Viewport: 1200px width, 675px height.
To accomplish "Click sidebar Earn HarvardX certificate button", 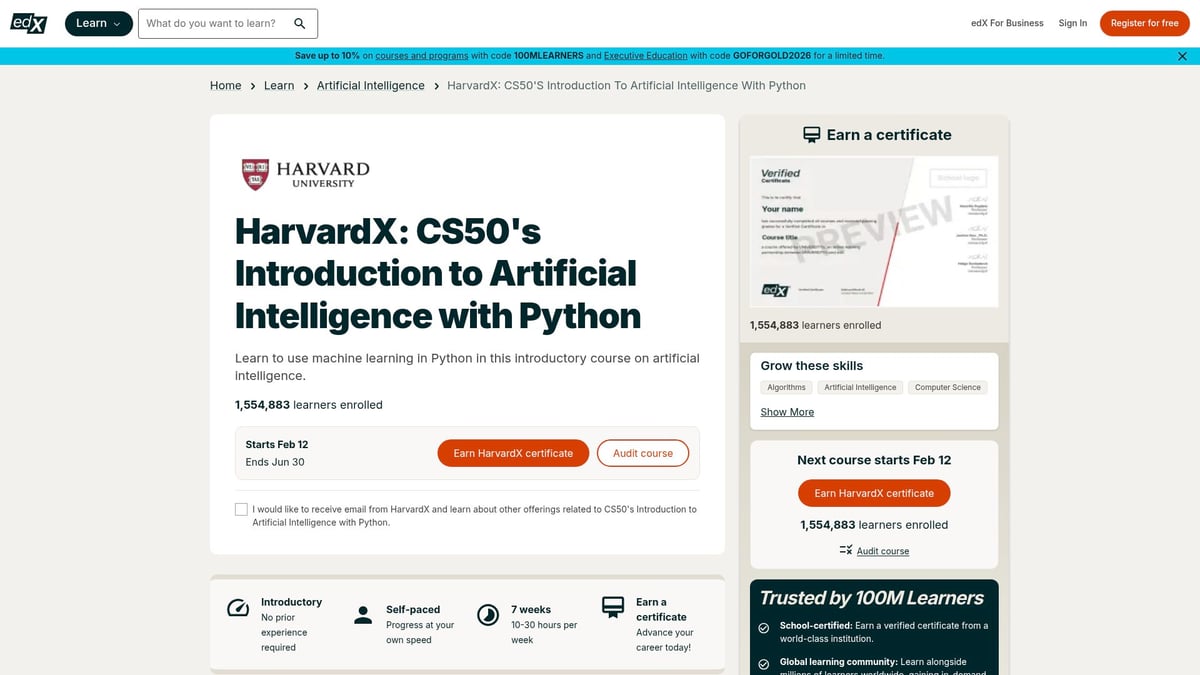I will (874, 493).
